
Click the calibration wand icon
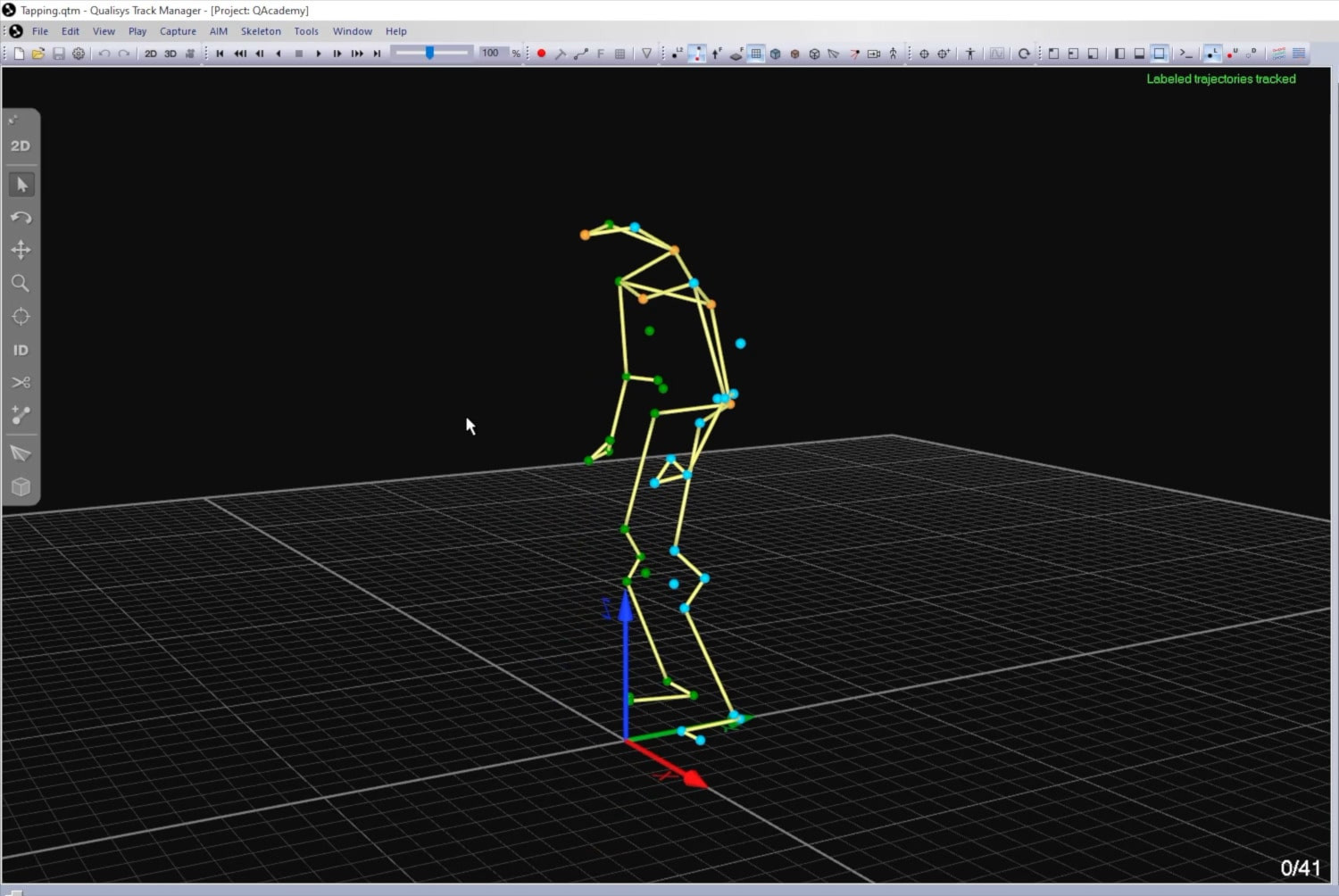561,54
